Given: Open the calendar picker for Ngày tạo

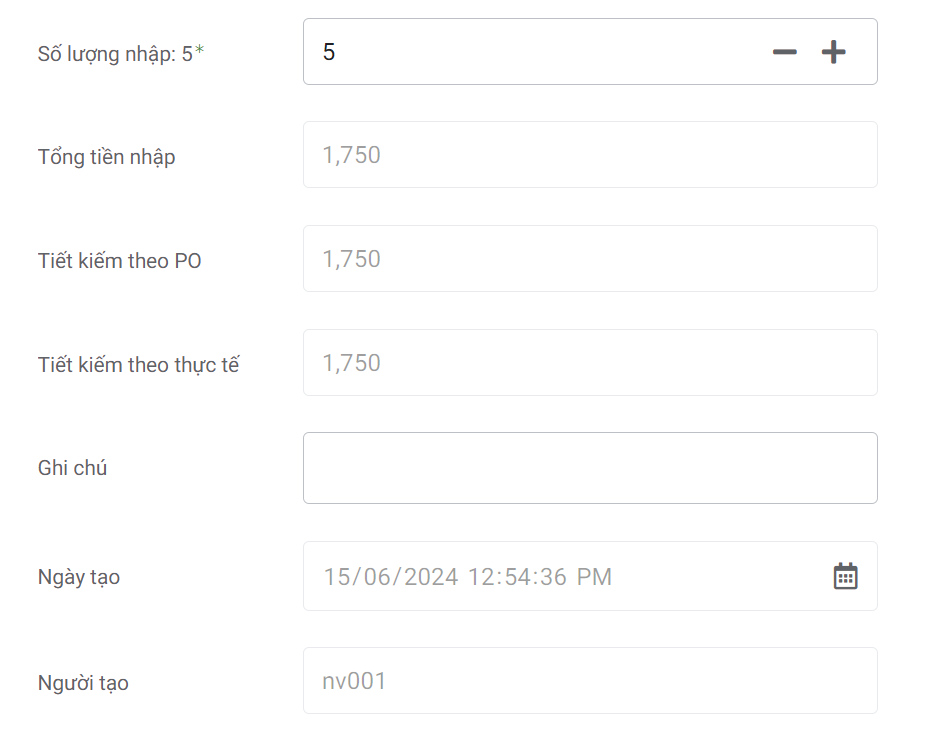Looking at the screenshot, I should pos(845,576).
